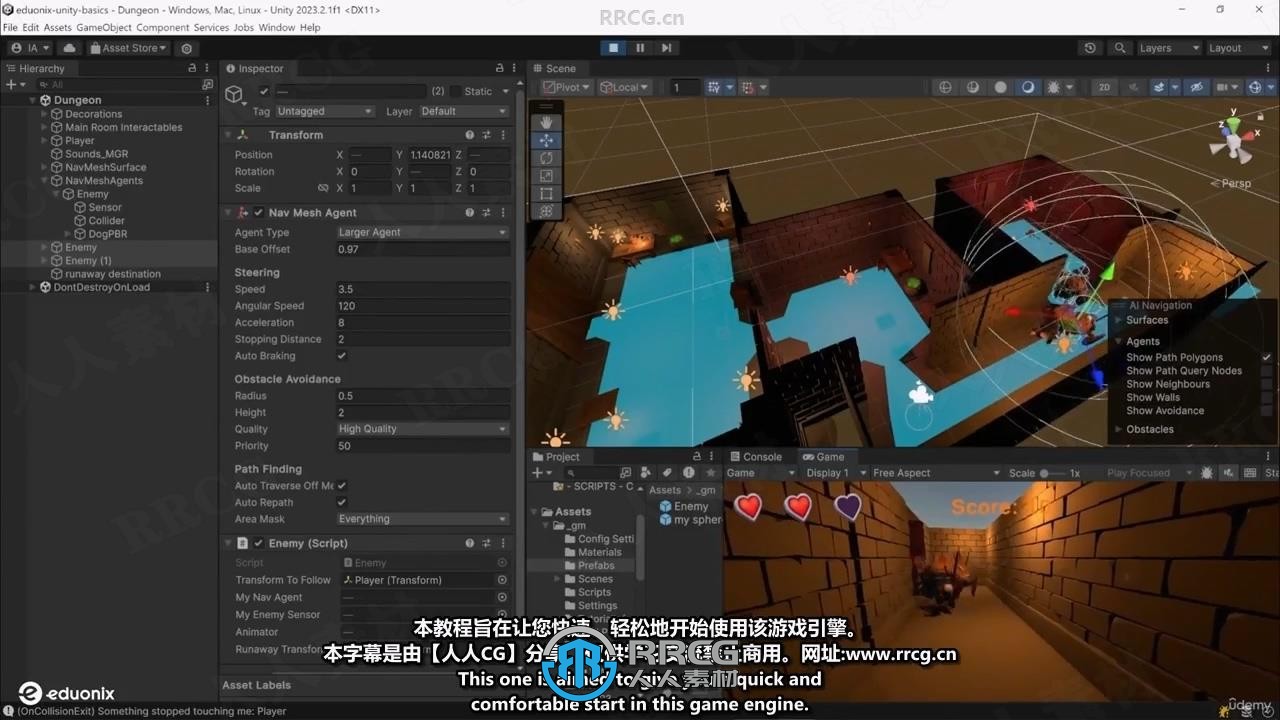Pause the running game

tap(640, 48)
